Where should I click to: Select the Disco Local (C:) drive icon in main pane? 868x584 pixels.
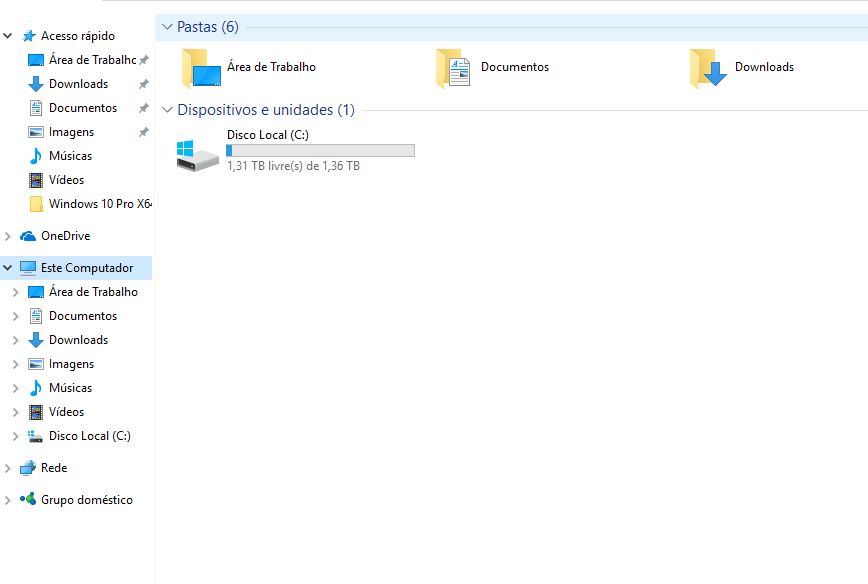198,156
